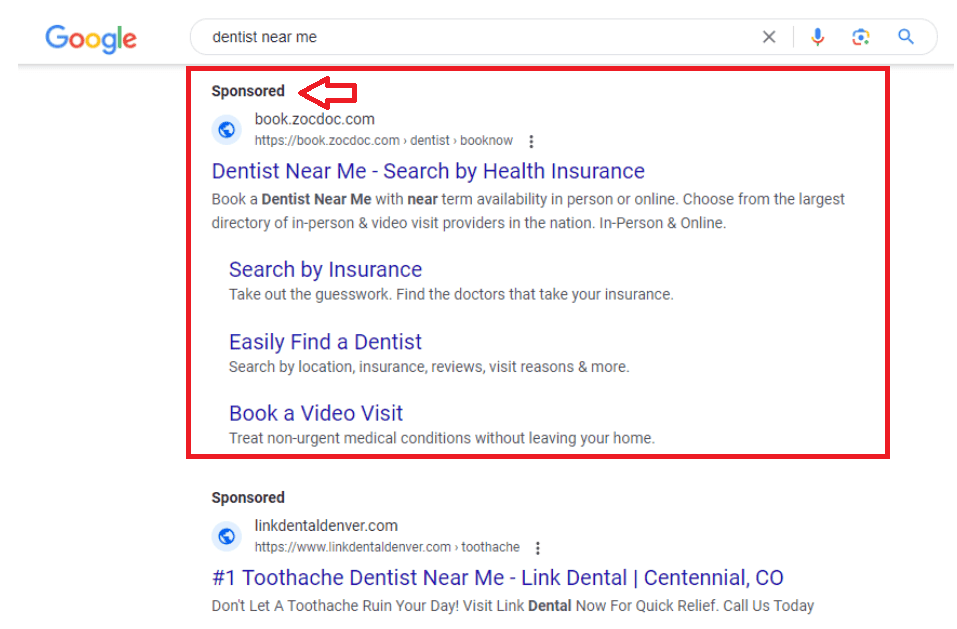Viewport: 957px width, 629px height.
Task: Click the linkdentaldenver.com site name
Action: pos(326,525)
